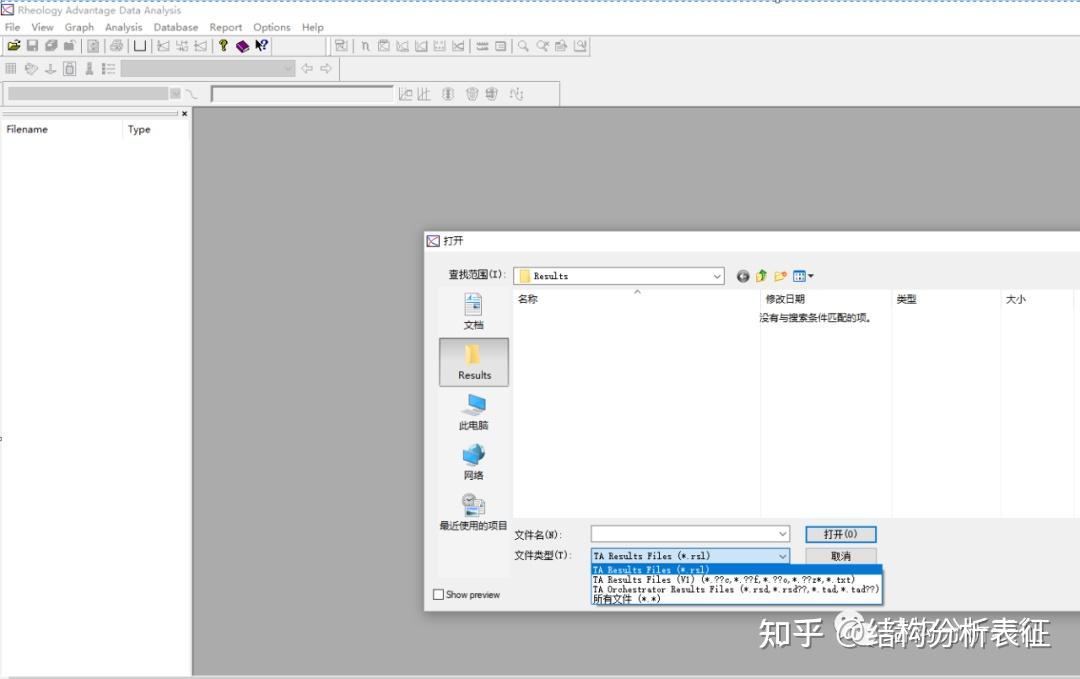The image size is (1080, 679).
Task: Enable the Show preview checkbox
Action: point(437,594)
